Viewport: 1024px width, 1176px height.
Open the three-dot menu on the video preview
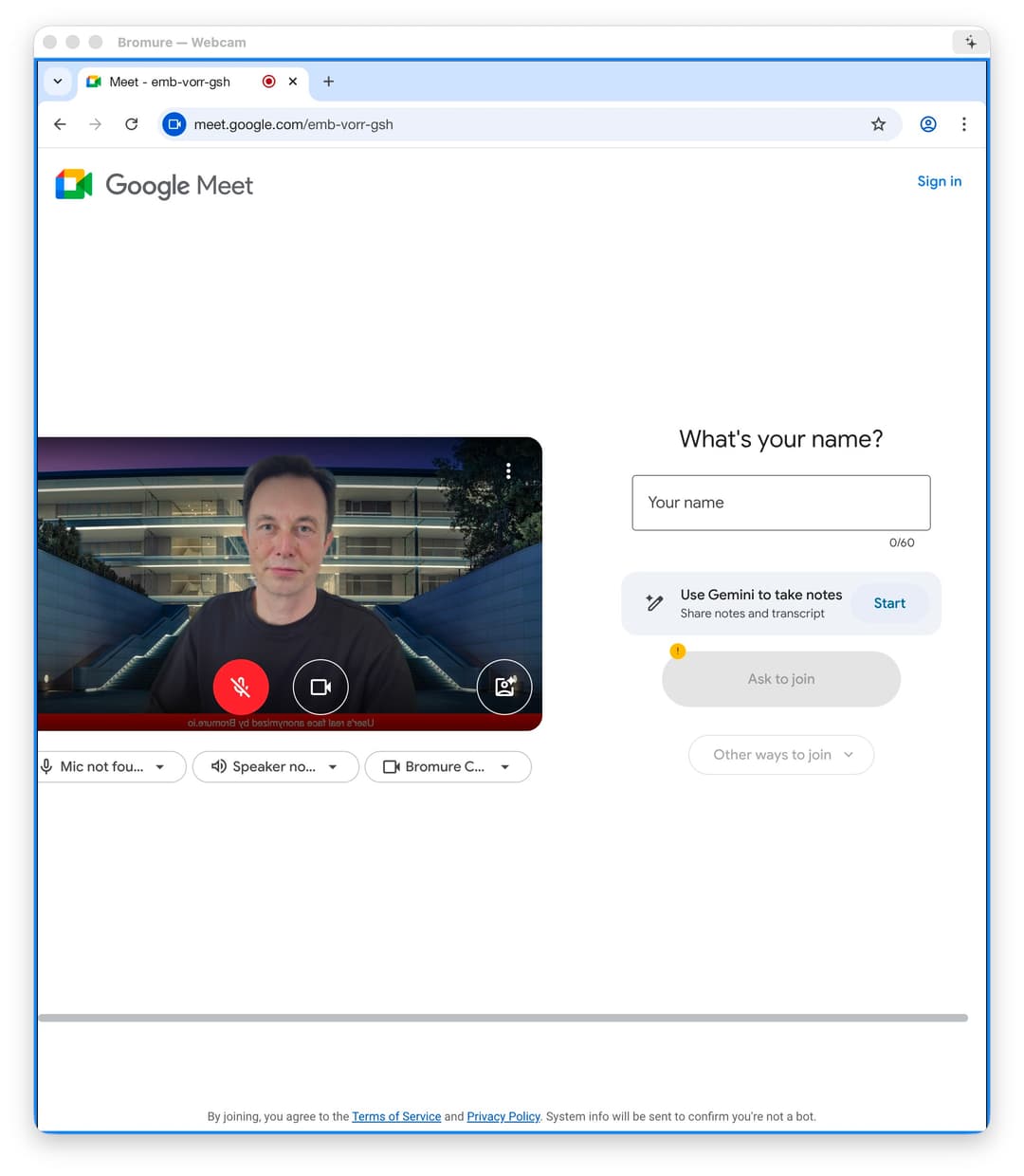pyautogui.click(x=508, y=470)
